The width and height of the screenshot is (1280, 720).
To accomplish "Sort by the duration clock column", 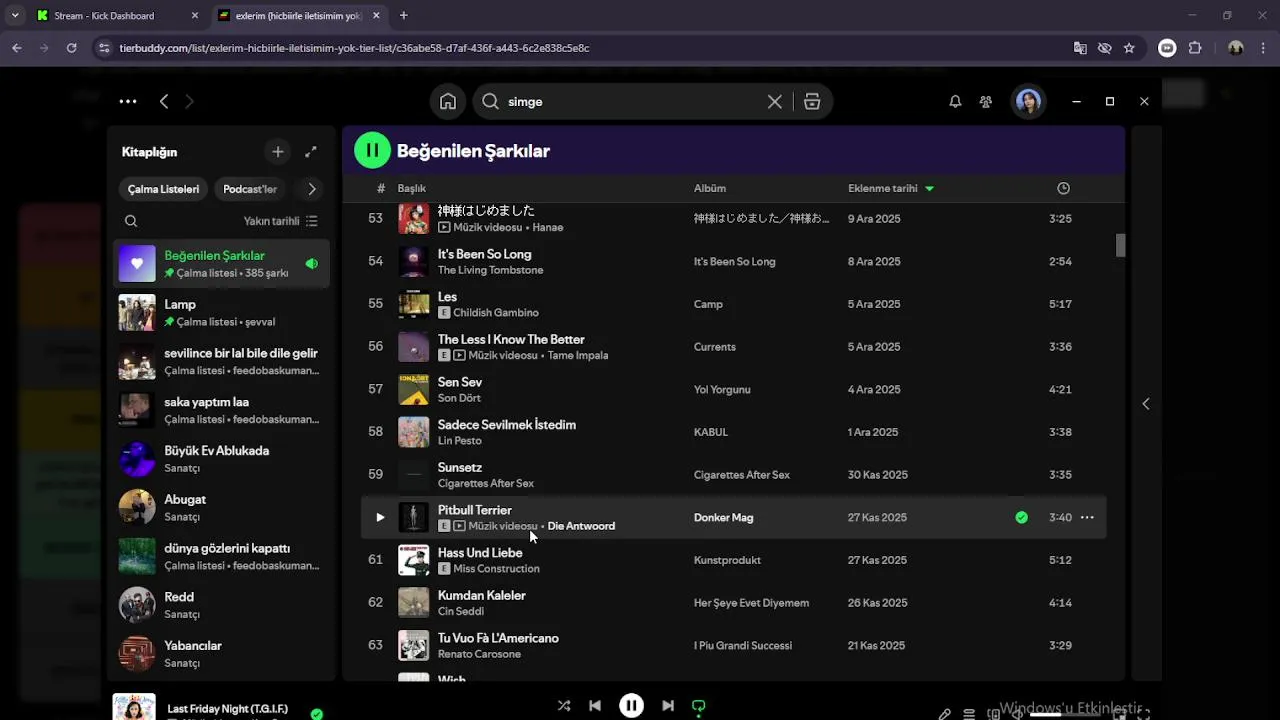I will click(1063, 188).
